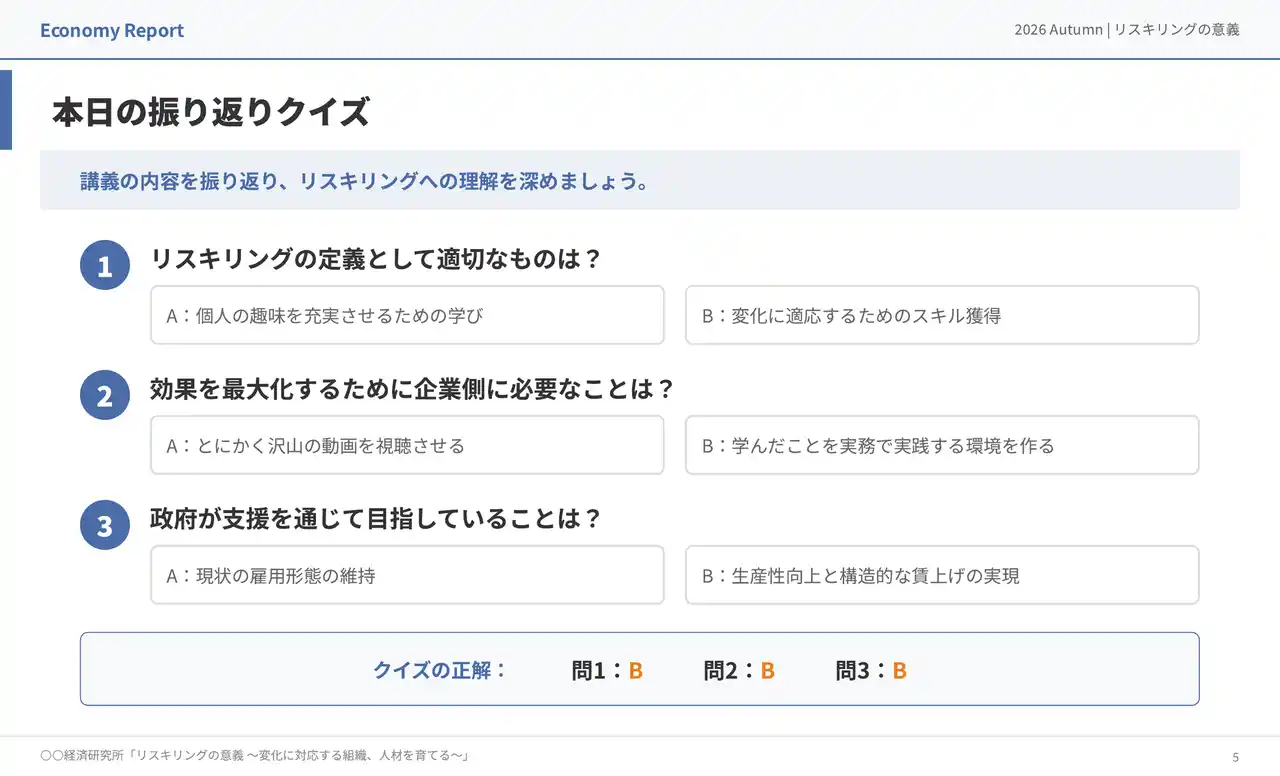Click question 1 heading about リスキリングの定義
Screen dimensions: 1280x776
coord(376,259)
